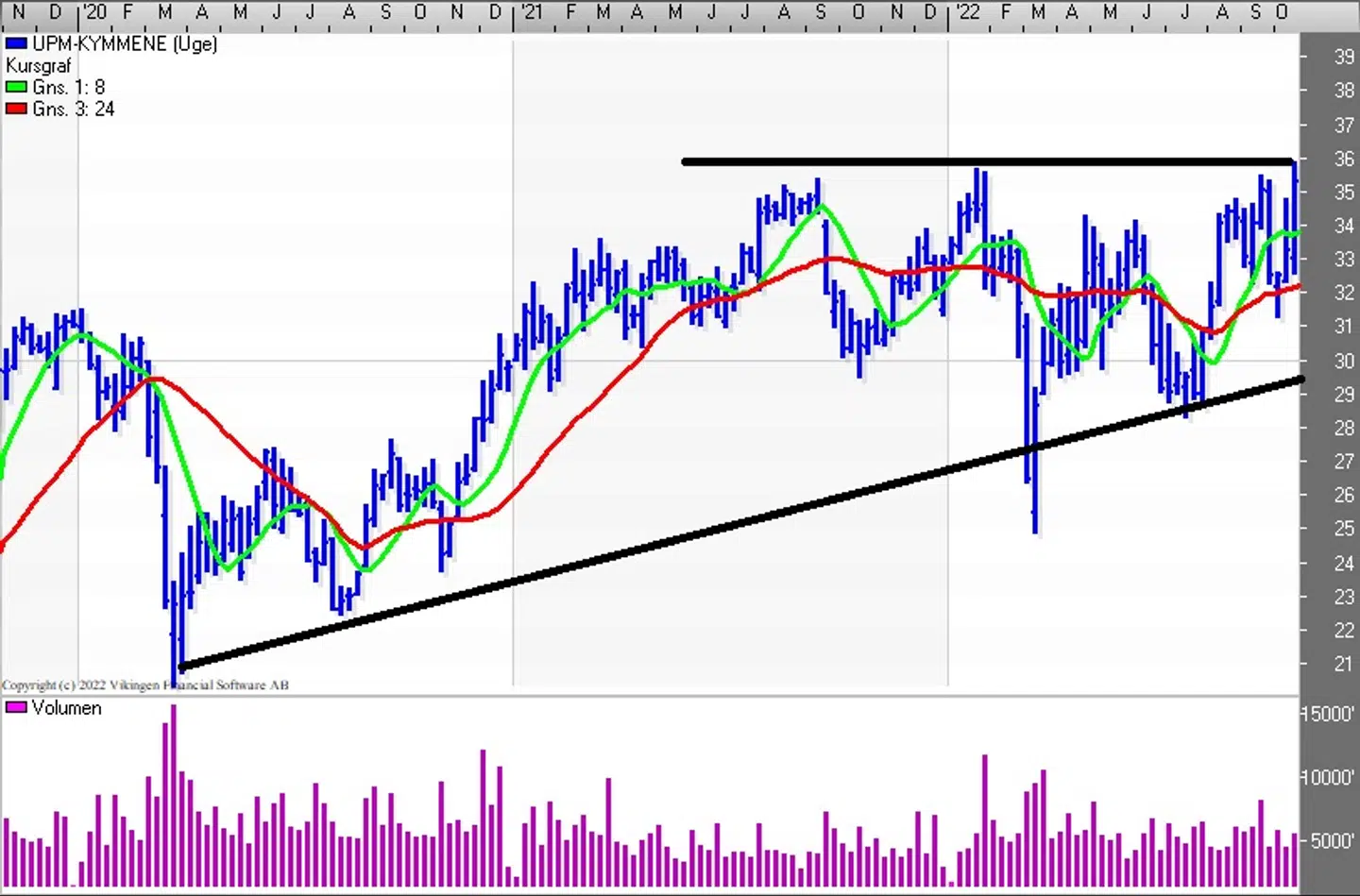Click the Vikingen Financial Software copyright text
Image resolution: width=1360 pixels, height=896 pixels.
(145, 685)
